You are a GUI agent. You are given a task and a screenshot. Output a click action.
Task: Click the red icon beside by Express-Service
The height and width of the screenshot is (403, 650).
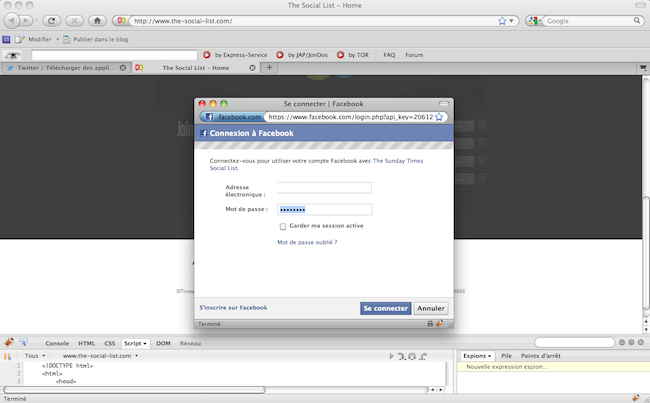(x=206, y=55)
